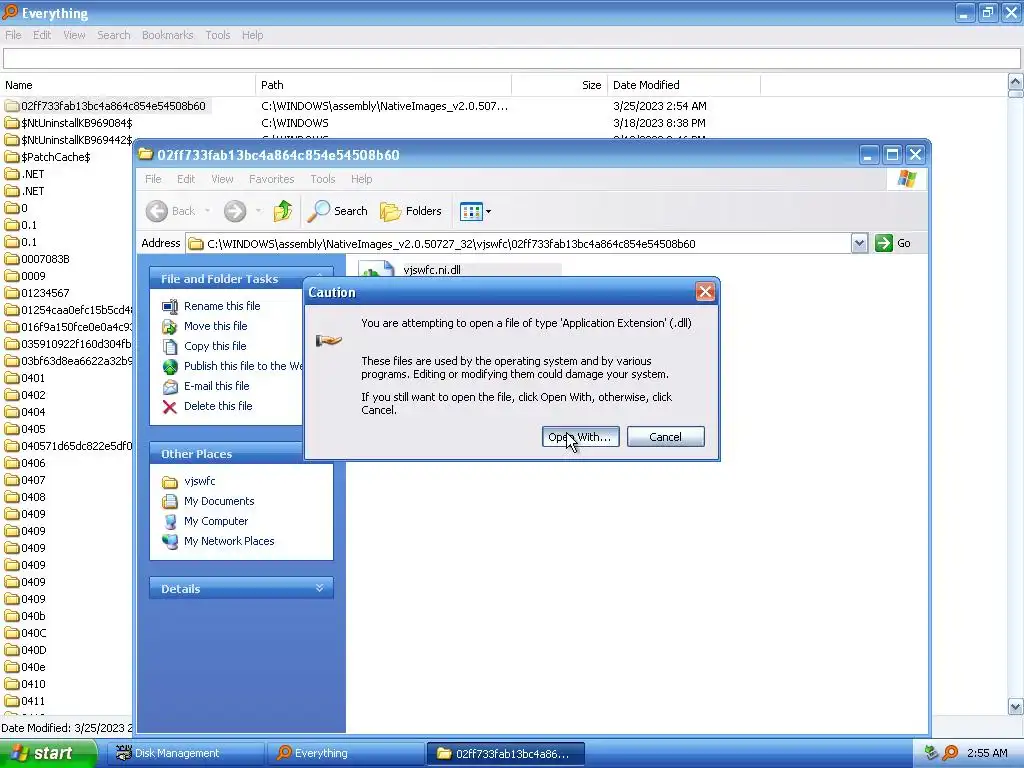Screen dimensions: 1024x768
Task: Open Everything Search menu
Action: click(x=114, y=35)
